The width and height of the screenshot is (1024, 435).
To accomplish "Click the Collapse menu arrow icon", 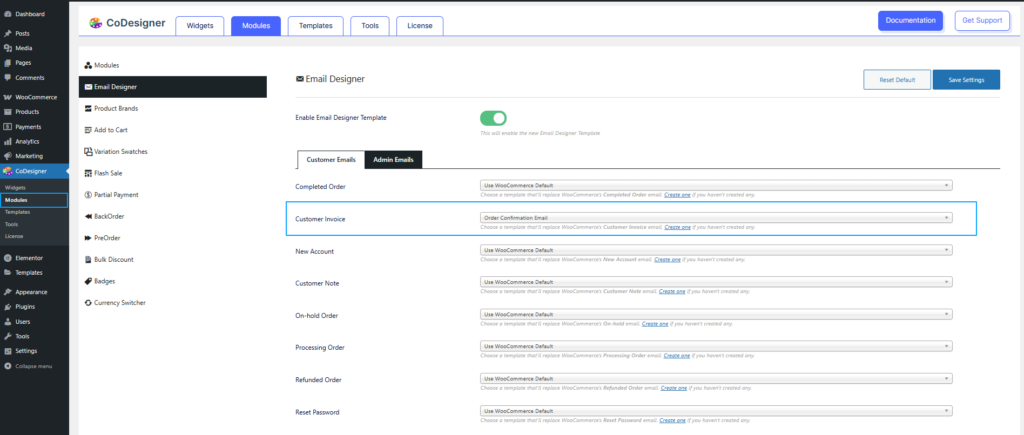I will point(7,366).
